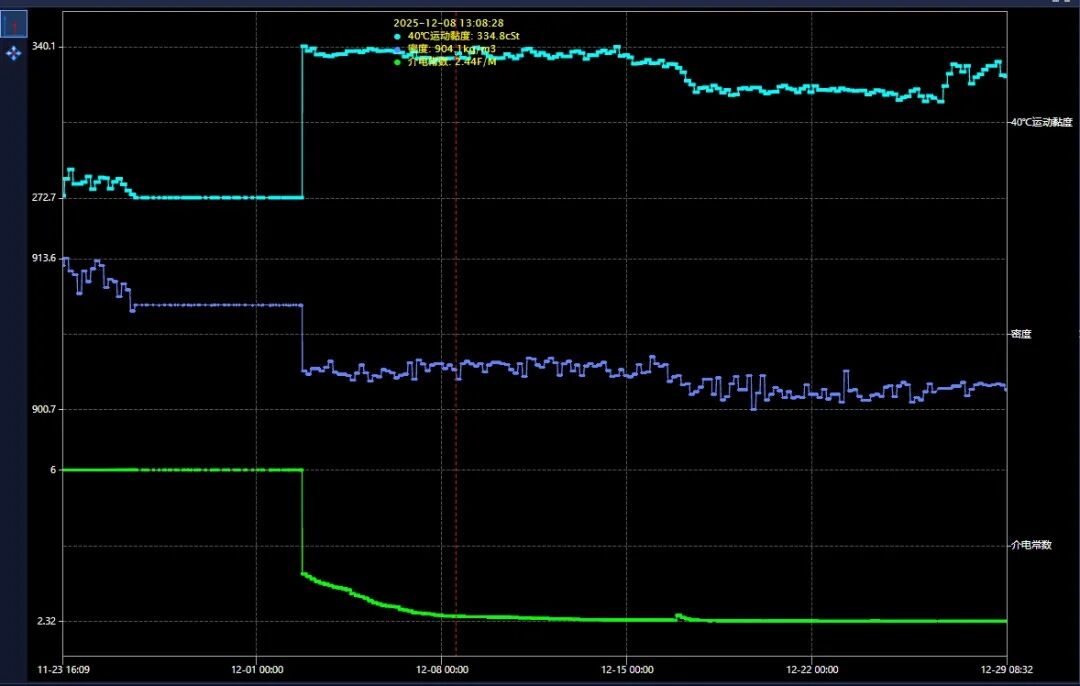Click the 12-01 00:00 time axis tick
This screenshot has height=686, width=1080.
pos(257,669)
